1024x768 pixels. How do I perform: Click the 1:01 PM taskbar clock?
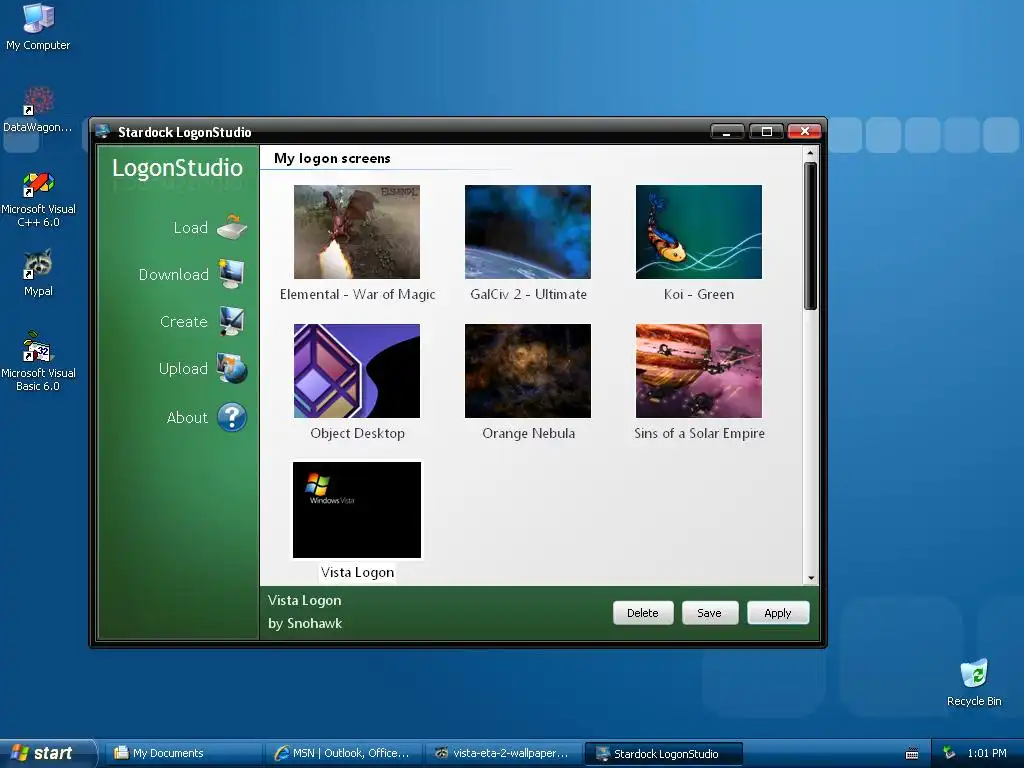pos(987,754)
